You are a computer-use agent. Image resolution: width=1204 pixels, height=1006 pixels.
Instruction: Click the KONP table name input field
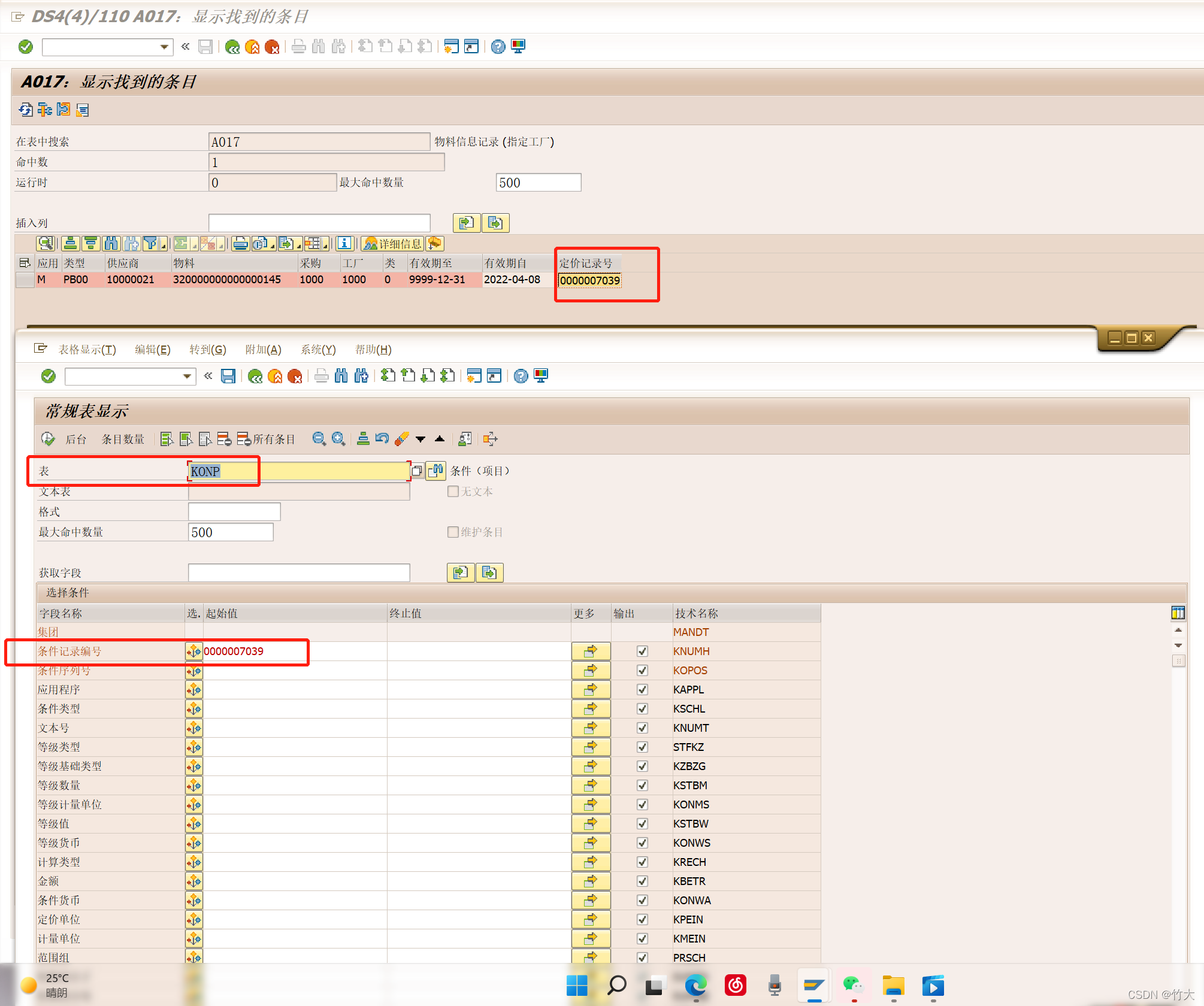[298, 471]
